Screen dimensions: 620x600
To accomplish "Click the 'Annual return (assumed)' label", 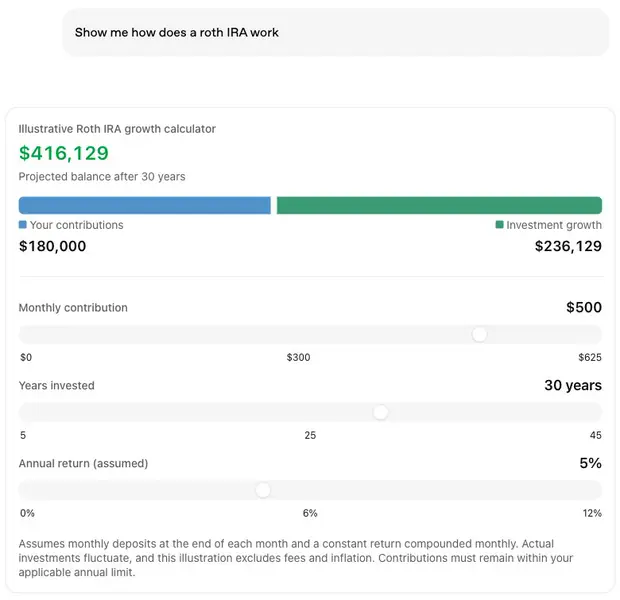I will [83, 464].
